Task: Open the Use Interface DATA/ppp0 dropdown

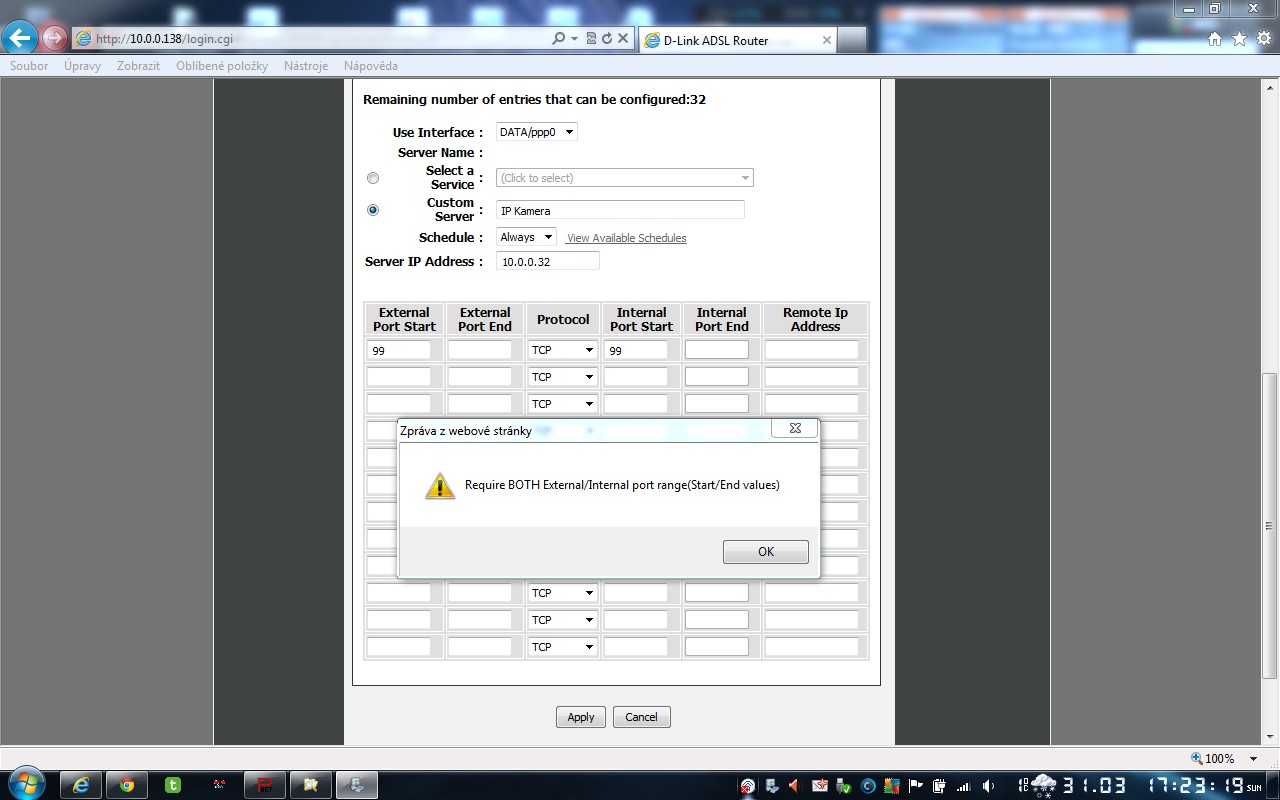Action: (x=537, y=132)
